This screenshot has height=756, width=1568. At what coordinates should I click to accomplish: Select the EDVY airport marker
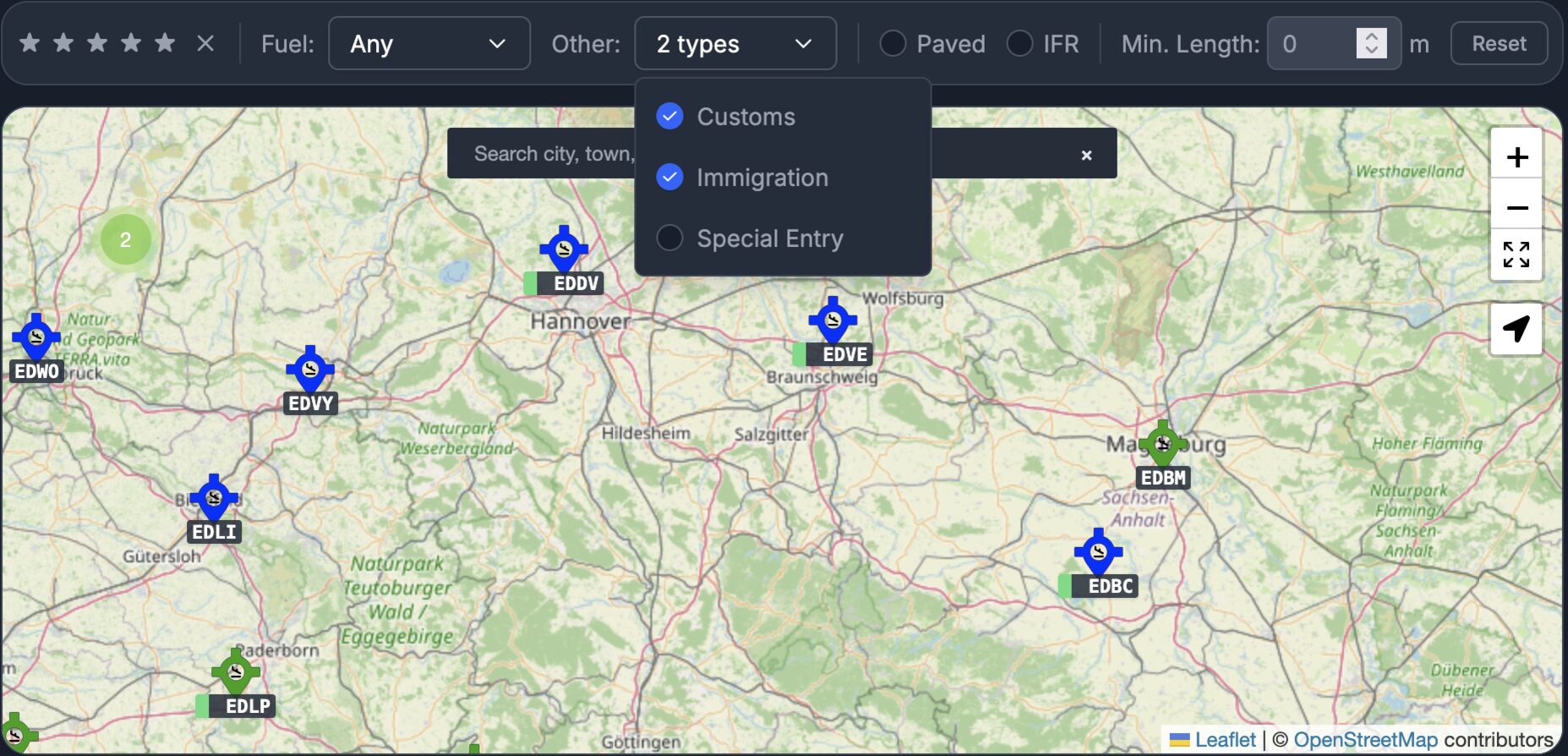310,369
